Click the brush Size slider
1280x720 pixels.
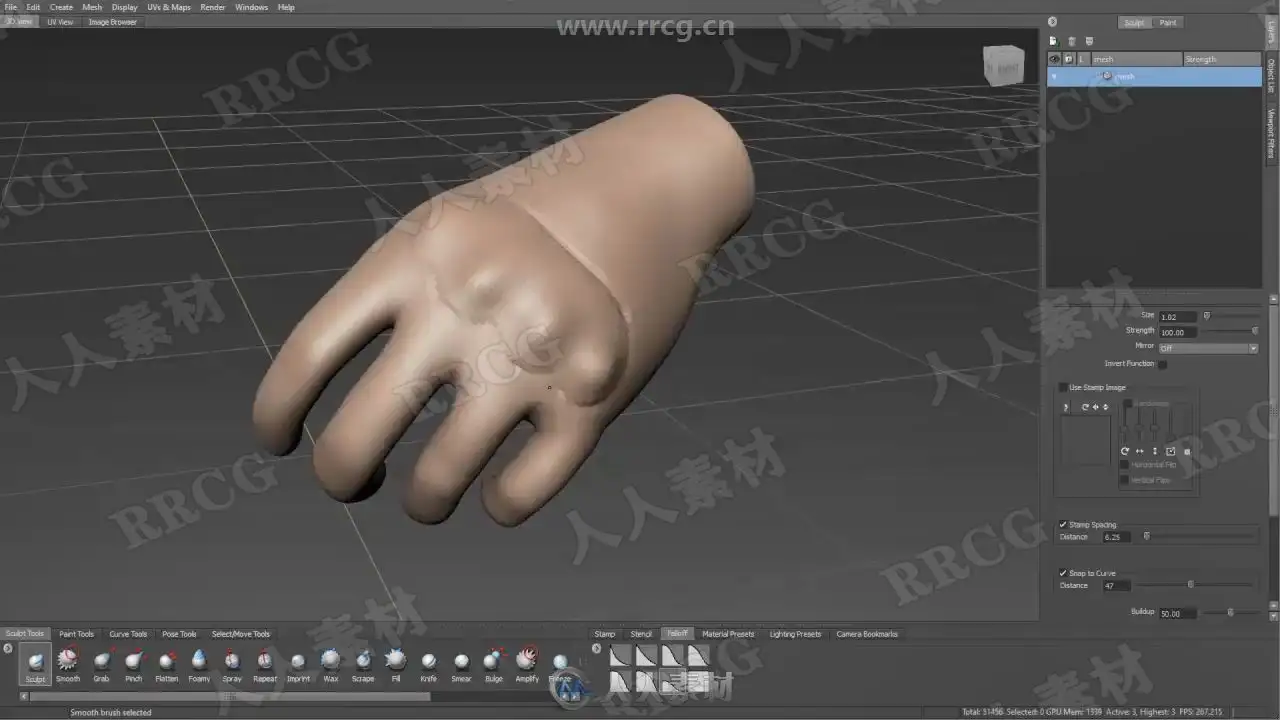[x=1230, y=316]
